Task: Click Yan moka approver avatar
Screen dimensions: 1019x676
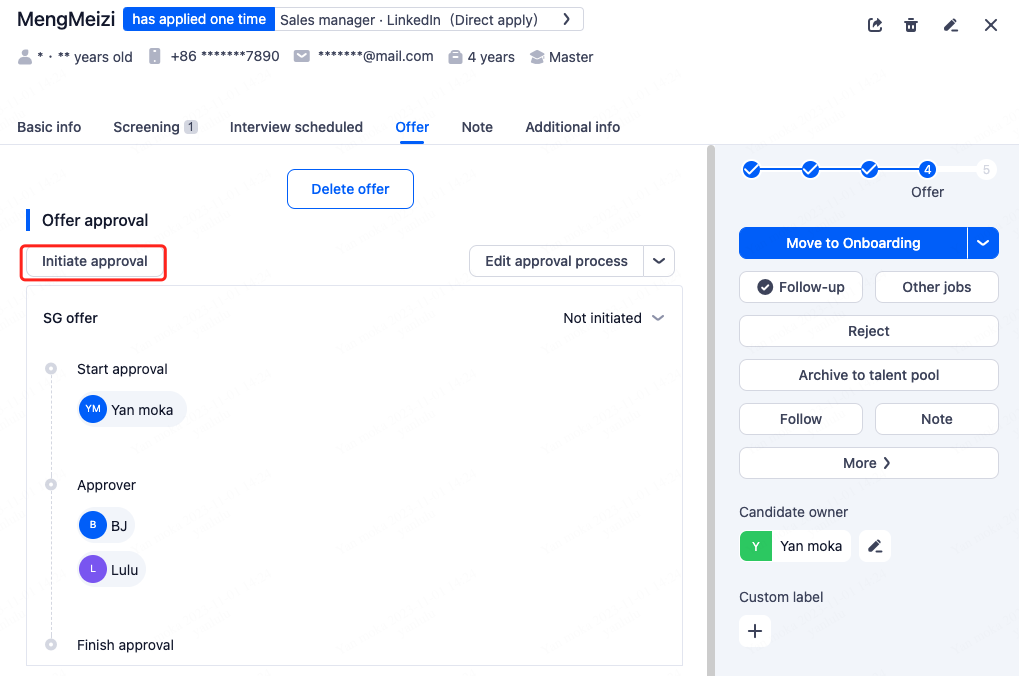Action: (x=93, y=409)
